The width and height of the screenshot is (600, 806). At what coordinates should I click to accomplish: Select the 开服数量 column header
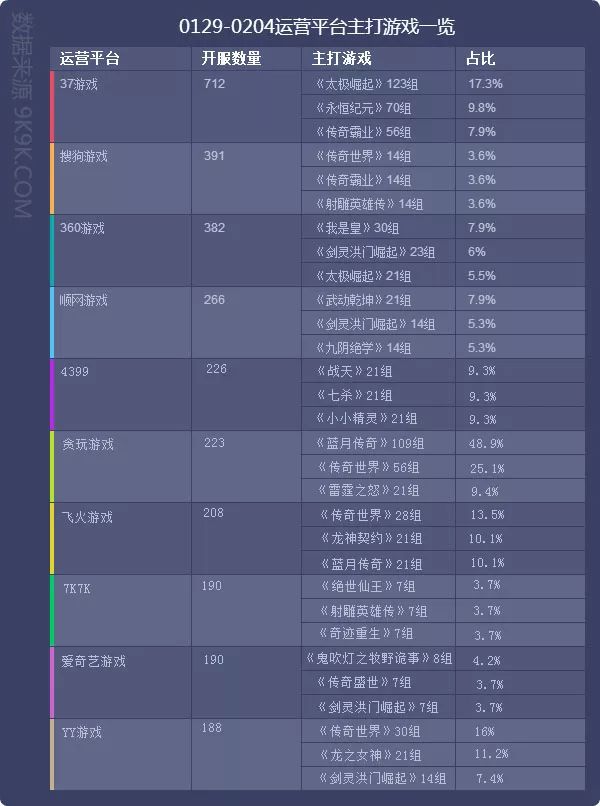coord(231,59)
